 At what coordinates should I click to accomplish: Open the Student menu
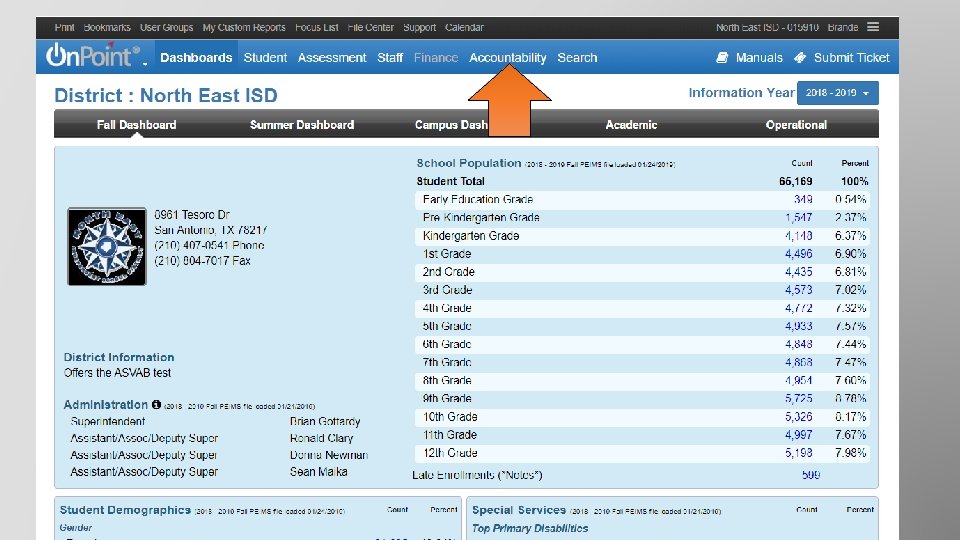click(265, 58)
